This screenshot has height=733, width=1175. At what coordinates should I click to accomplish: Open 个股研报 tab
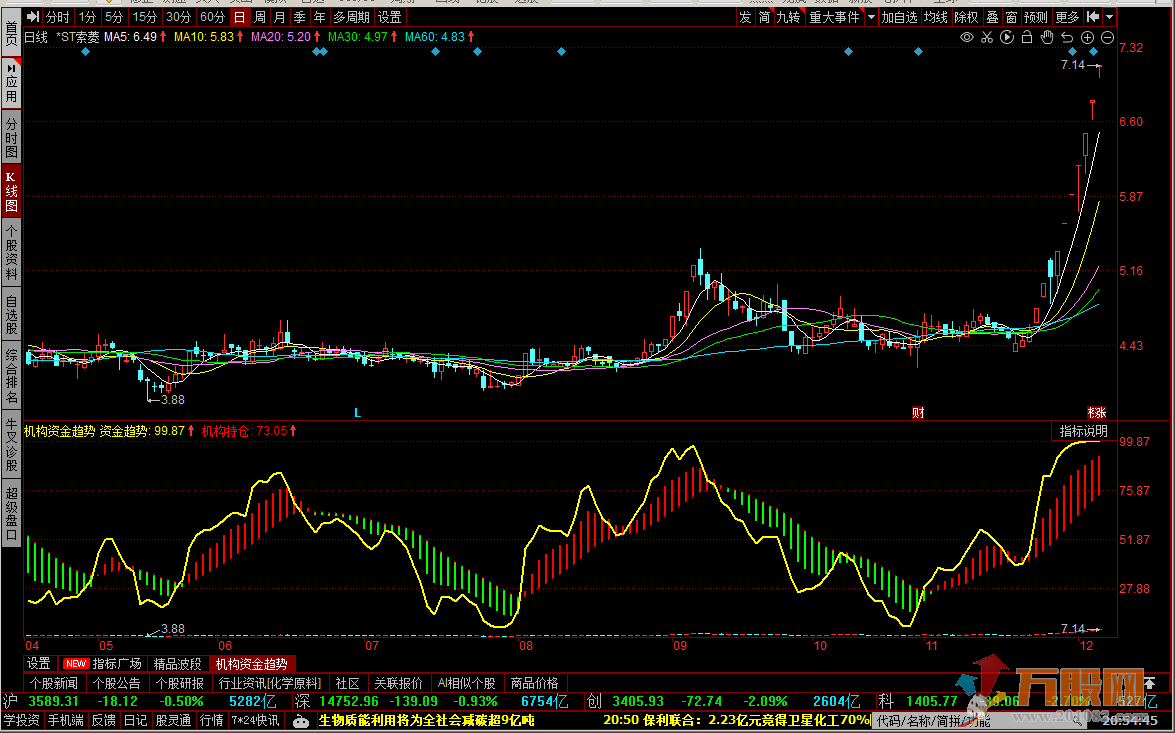click(x=180, y=684)
